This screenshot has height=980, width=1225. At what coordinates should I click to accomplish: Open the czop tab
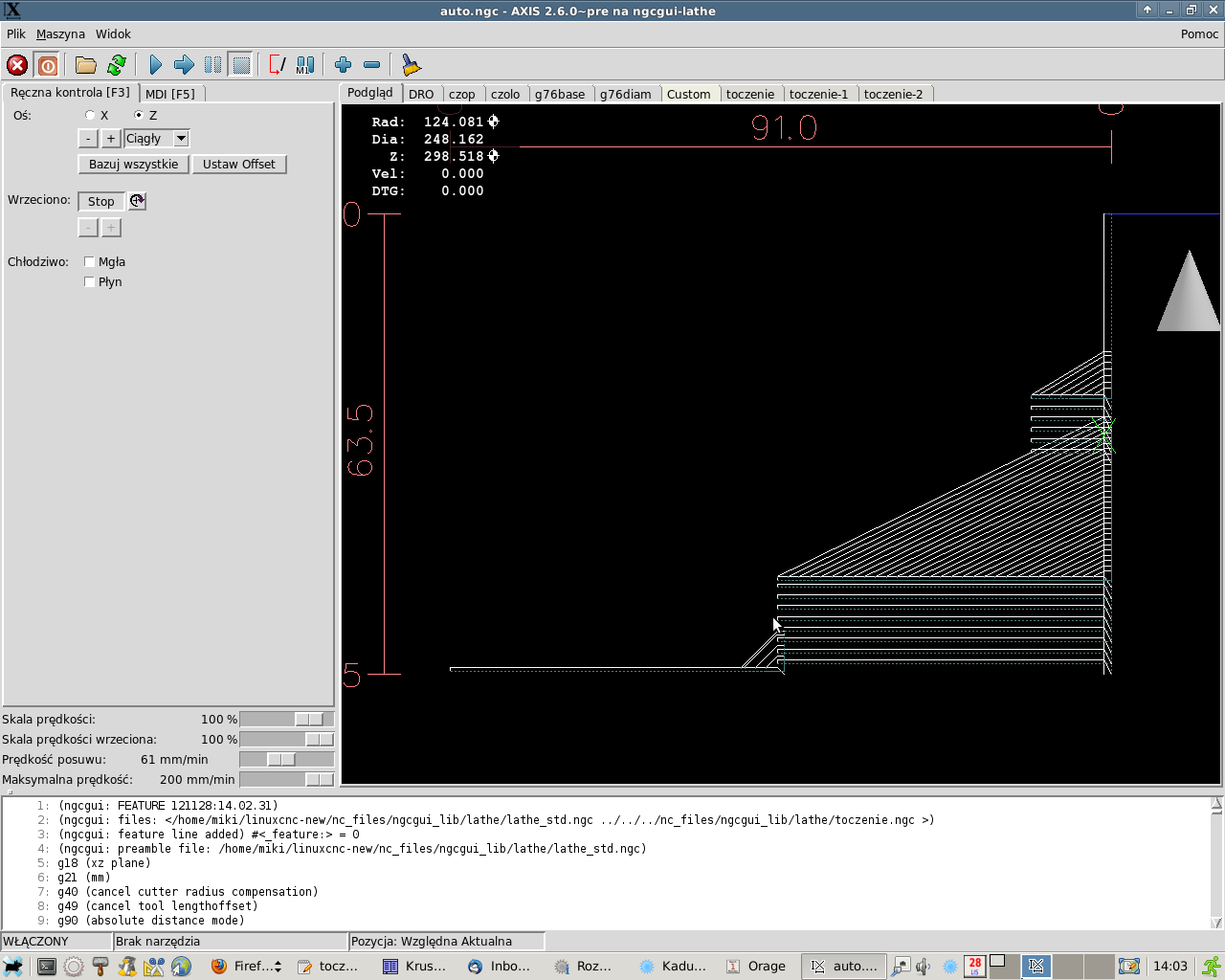(x=462, y=94)
